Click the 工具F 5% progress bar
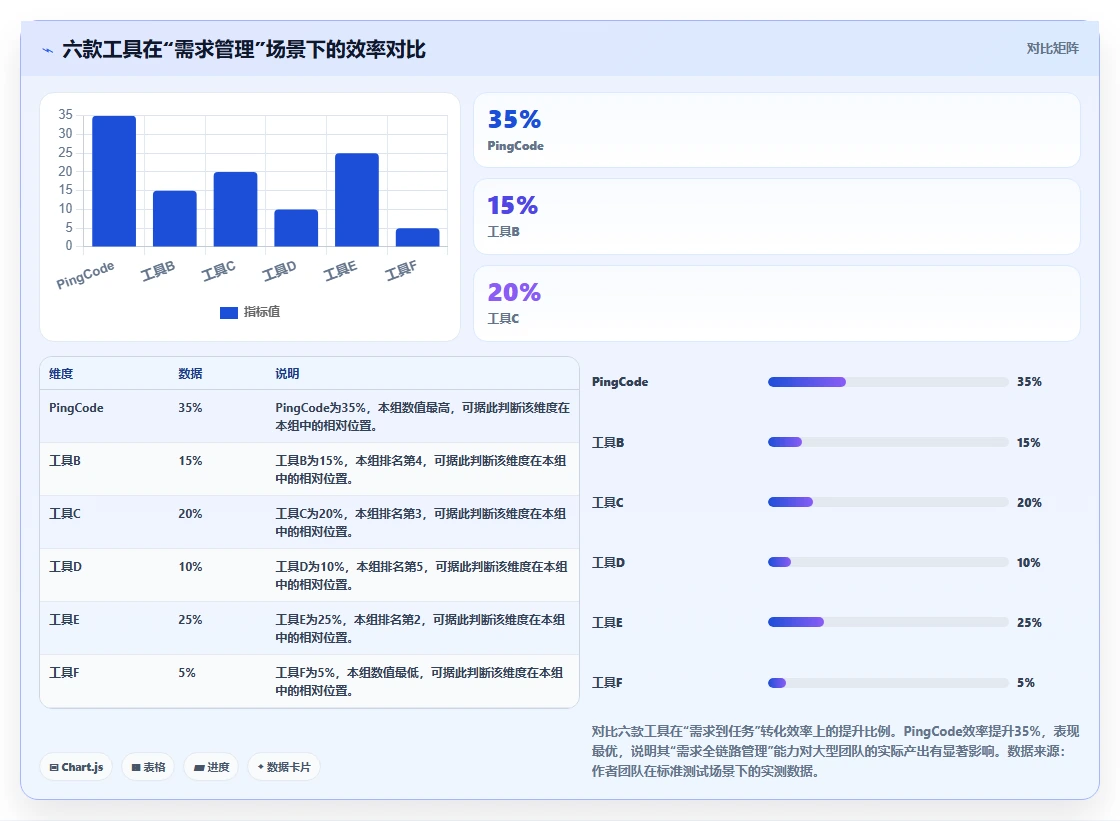The image size is (1120, 821). click(888, 682)
